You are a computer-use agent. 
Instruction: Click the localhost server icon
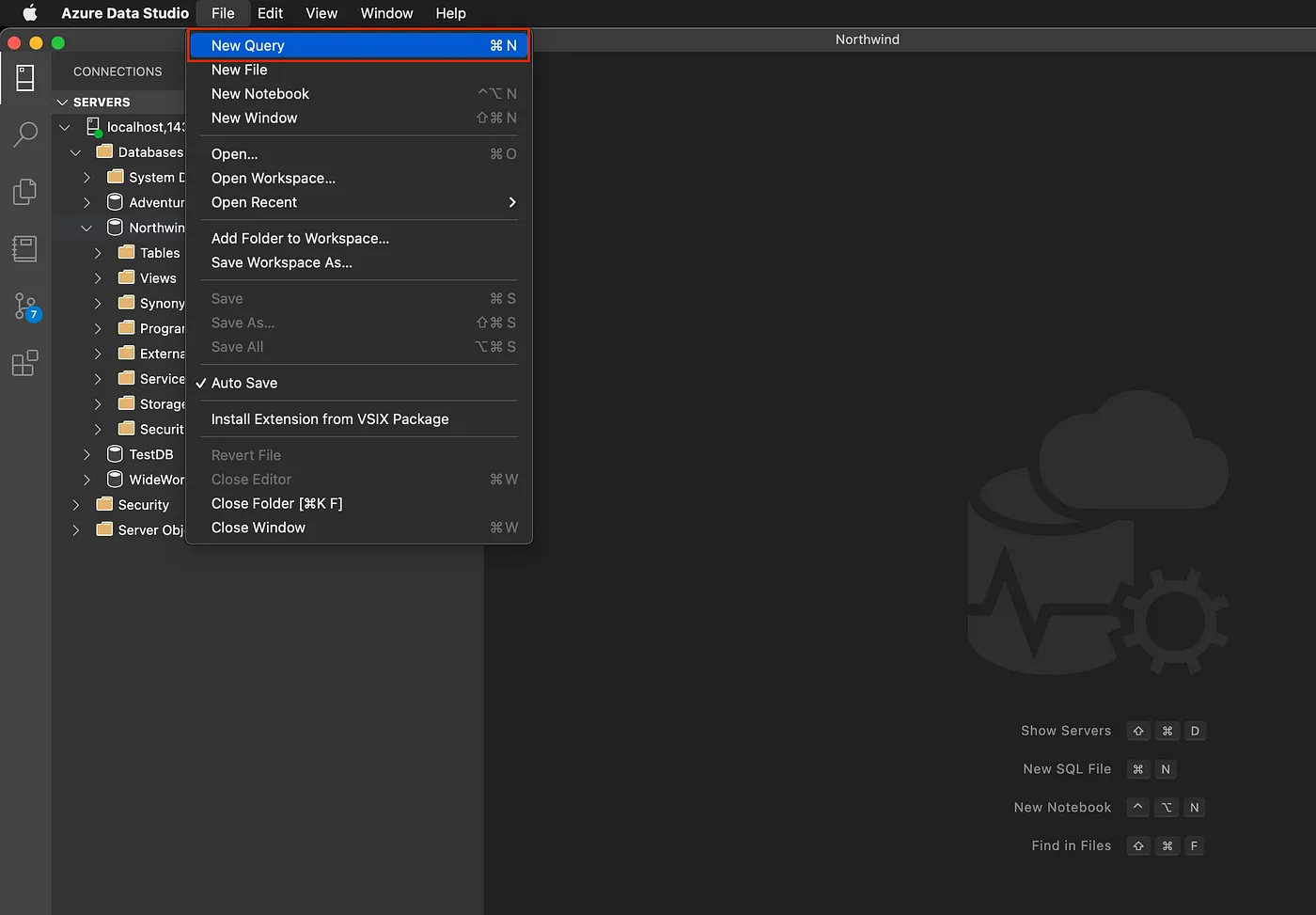coord(94,127)
